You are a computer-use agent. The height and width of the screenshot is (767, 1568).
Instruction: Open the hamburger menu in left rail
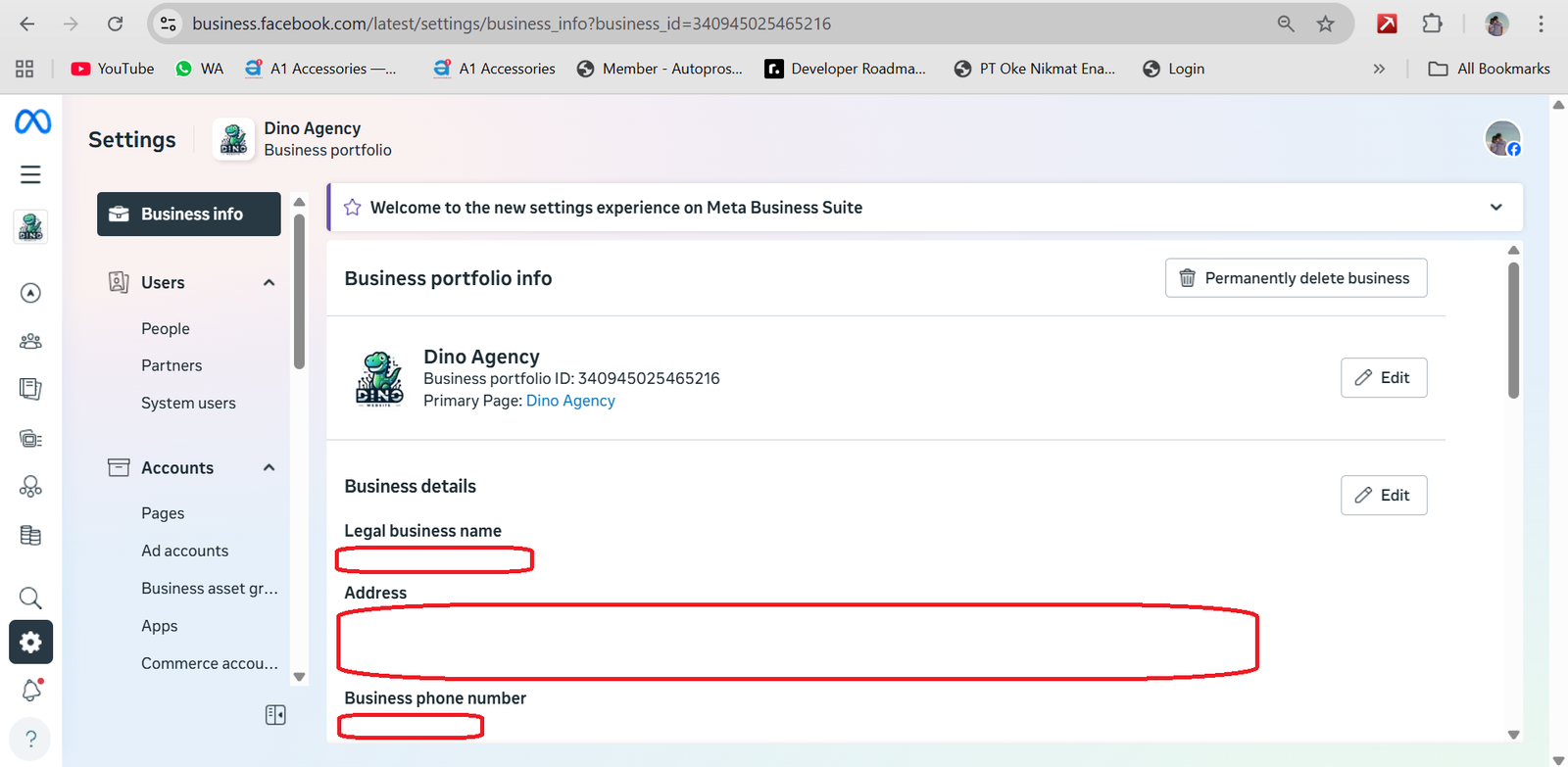pos(30,174)
